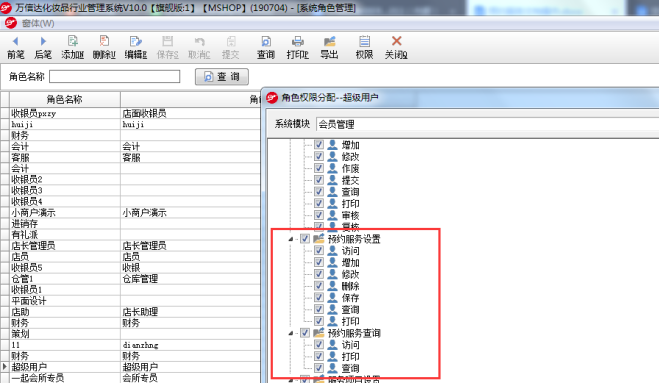The height and width of the screenshot is (383, 659).
Task: Open the 窗体(W) menu
Action: (x=38, y=24)
